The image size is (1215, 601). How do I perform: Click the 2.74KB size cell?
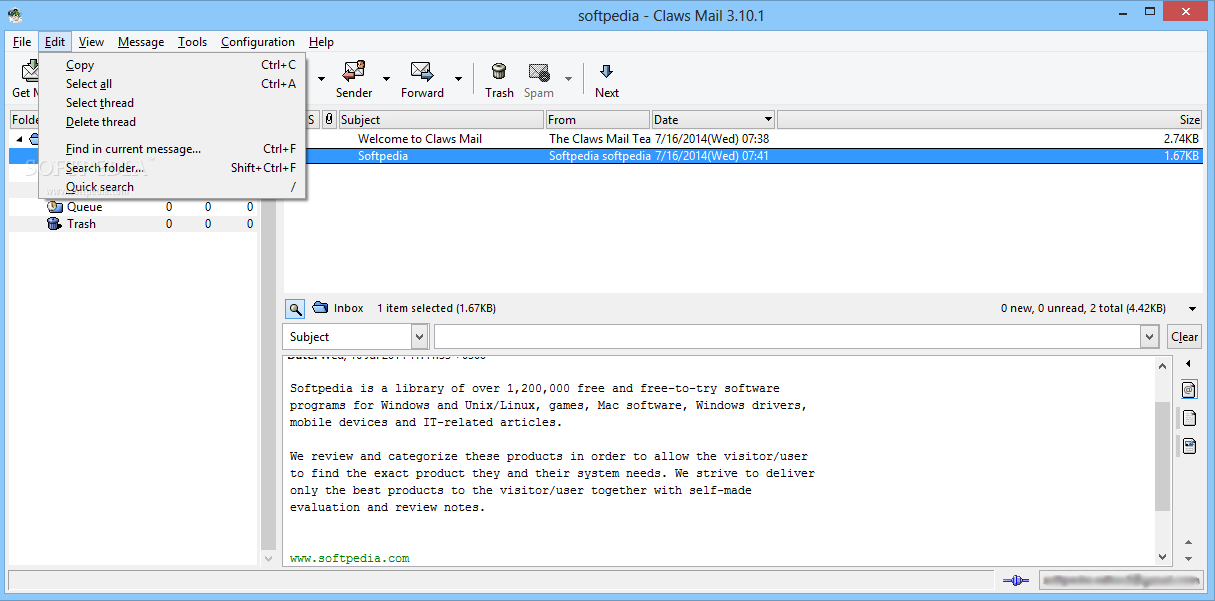[1181, 139]
